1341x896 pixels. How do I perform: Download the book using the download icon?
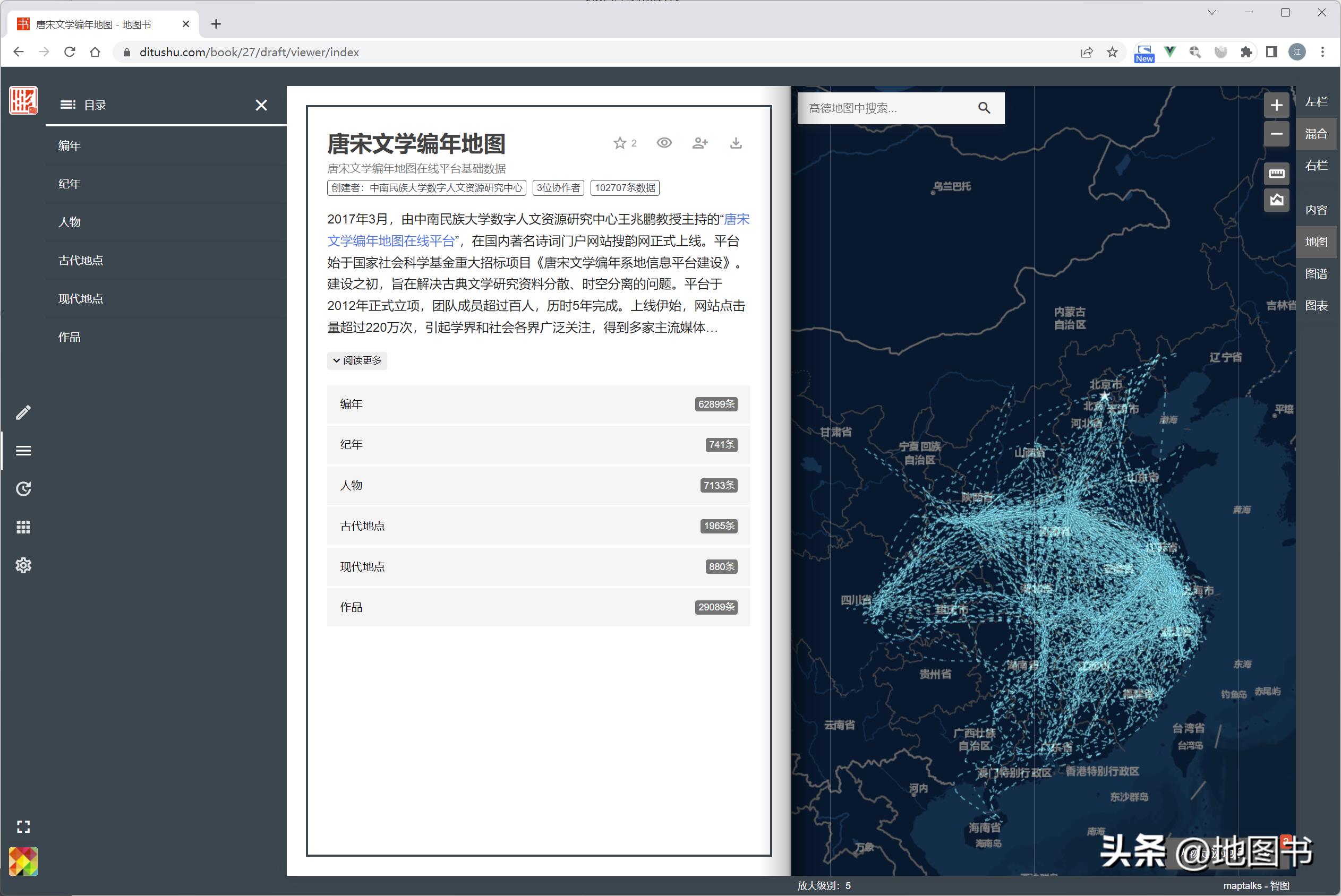coord(736,143)
